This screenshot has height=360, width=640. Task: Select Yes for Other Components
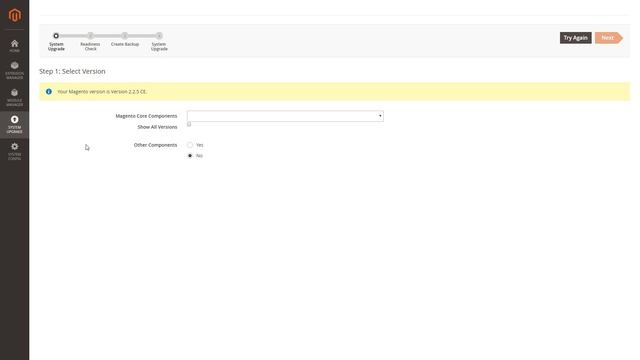[190, 145]
